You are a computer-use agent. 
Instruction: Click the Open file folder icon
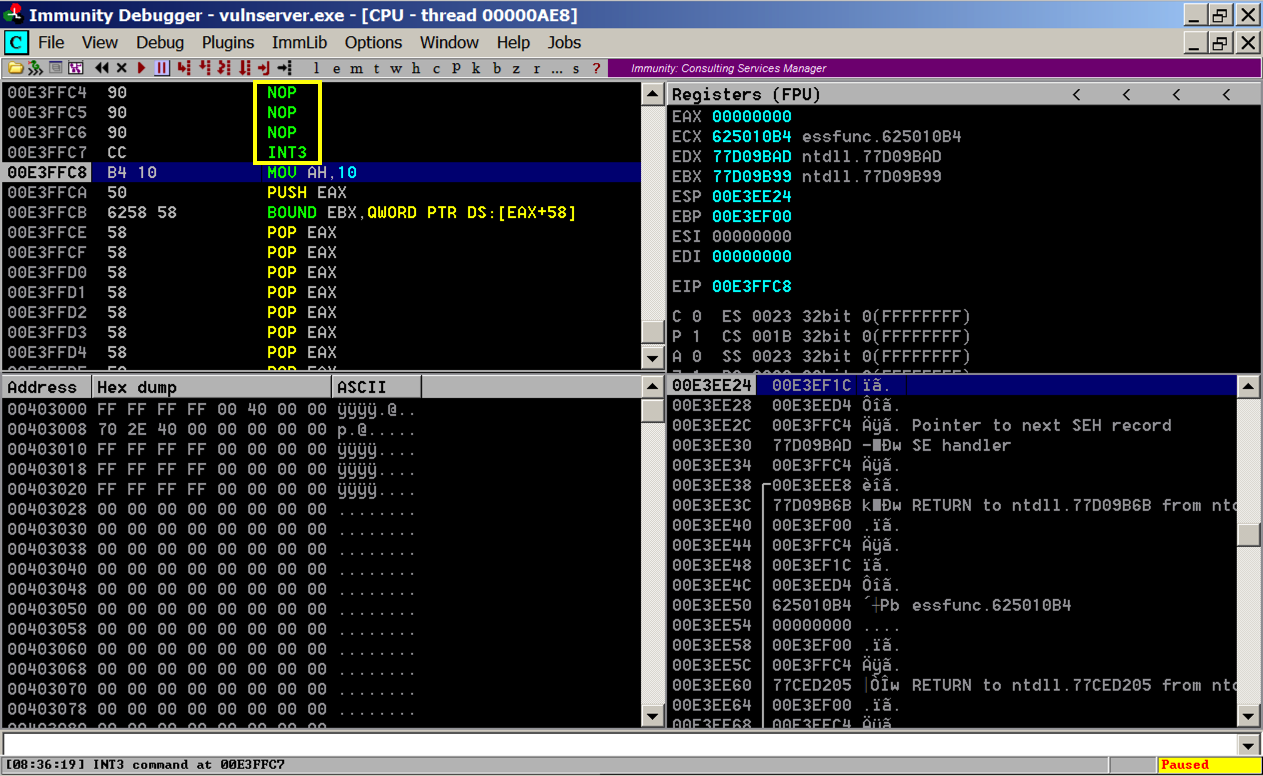tap(15, 68)
